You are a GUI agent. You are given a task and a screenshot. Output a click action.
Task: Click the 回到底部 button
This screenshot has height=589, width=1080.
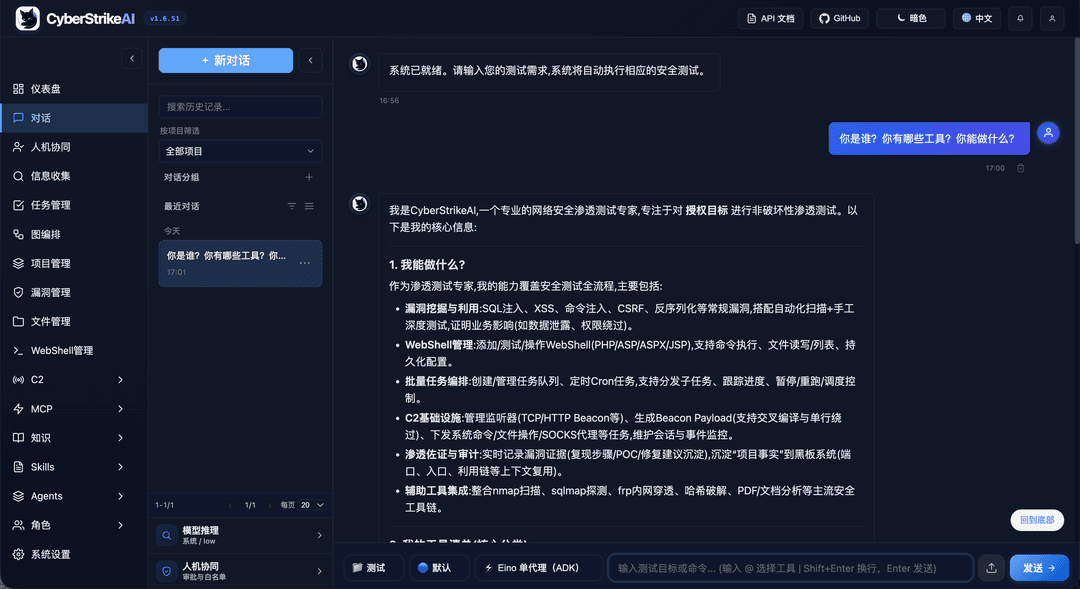(x=1037, y=520)
